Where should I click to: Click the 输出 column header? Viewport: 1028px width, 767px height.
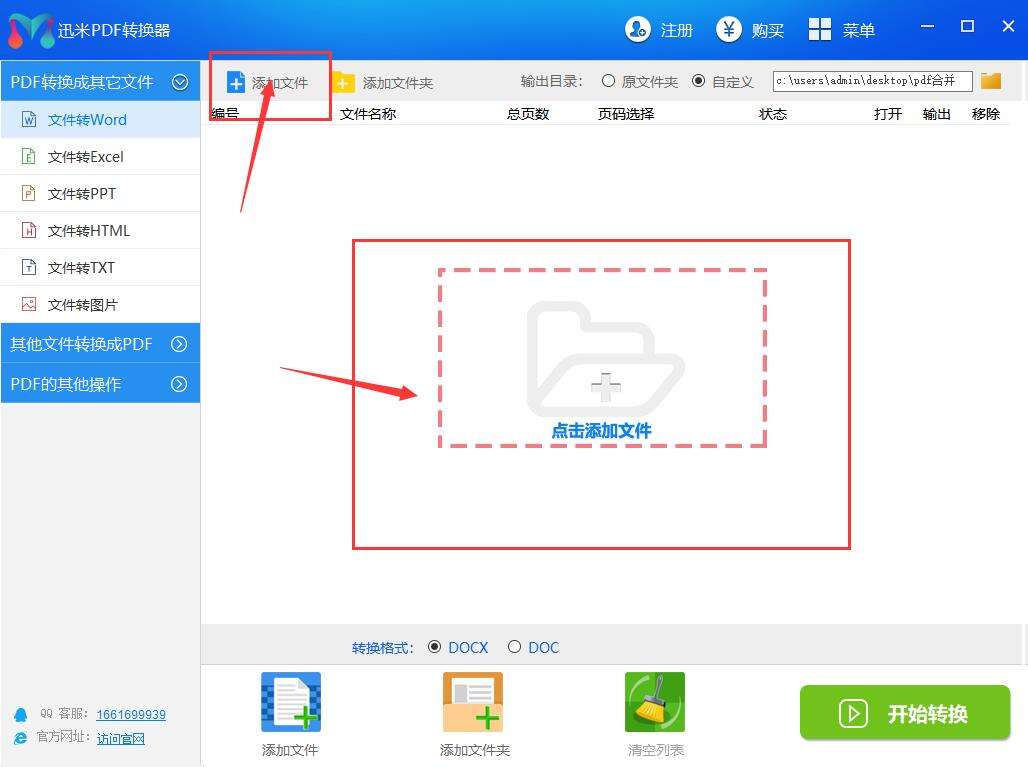(936, 114)
